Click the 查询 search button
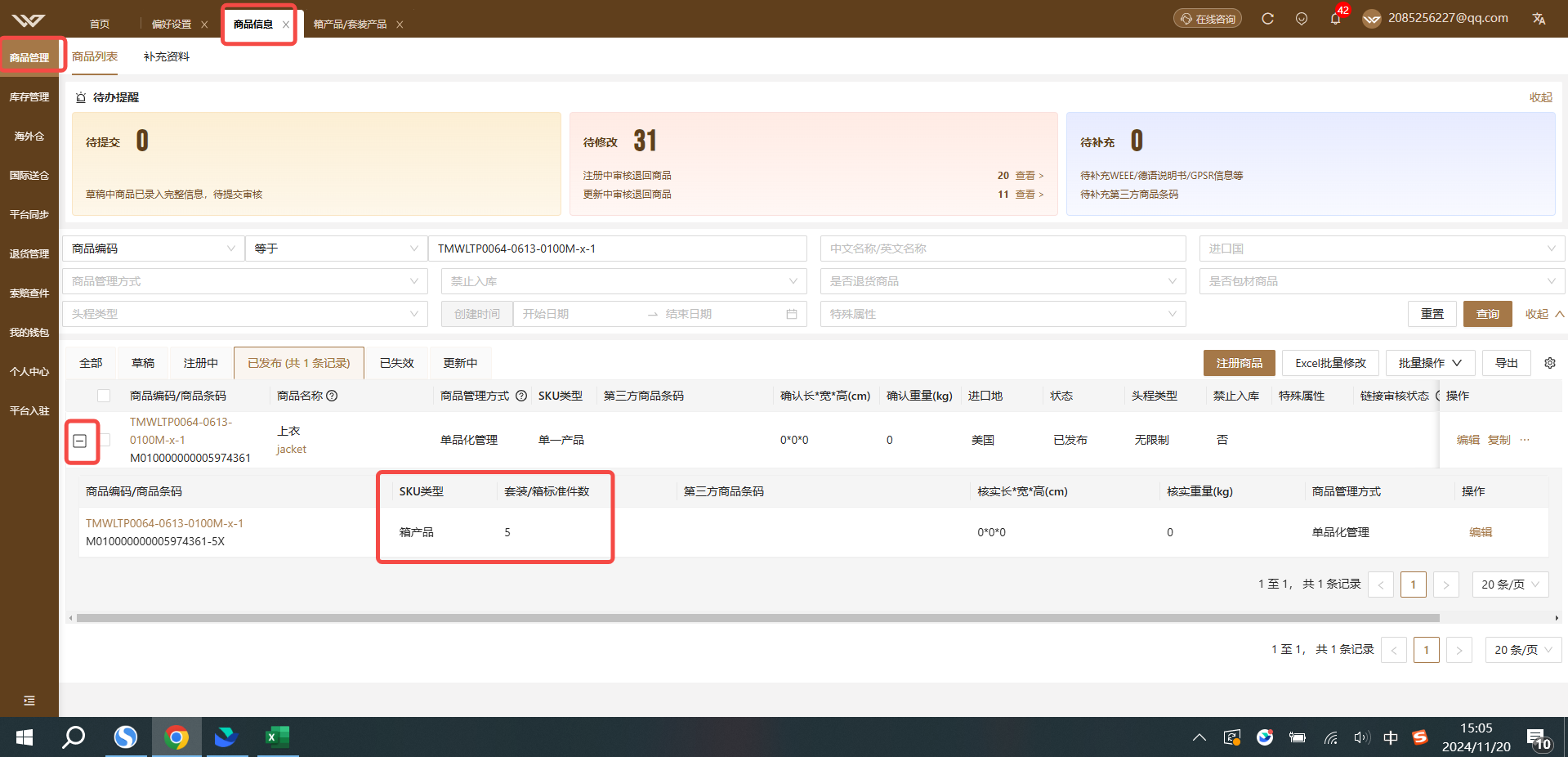This screenshot has height=757, width=1568. (x=1487, y=314)
